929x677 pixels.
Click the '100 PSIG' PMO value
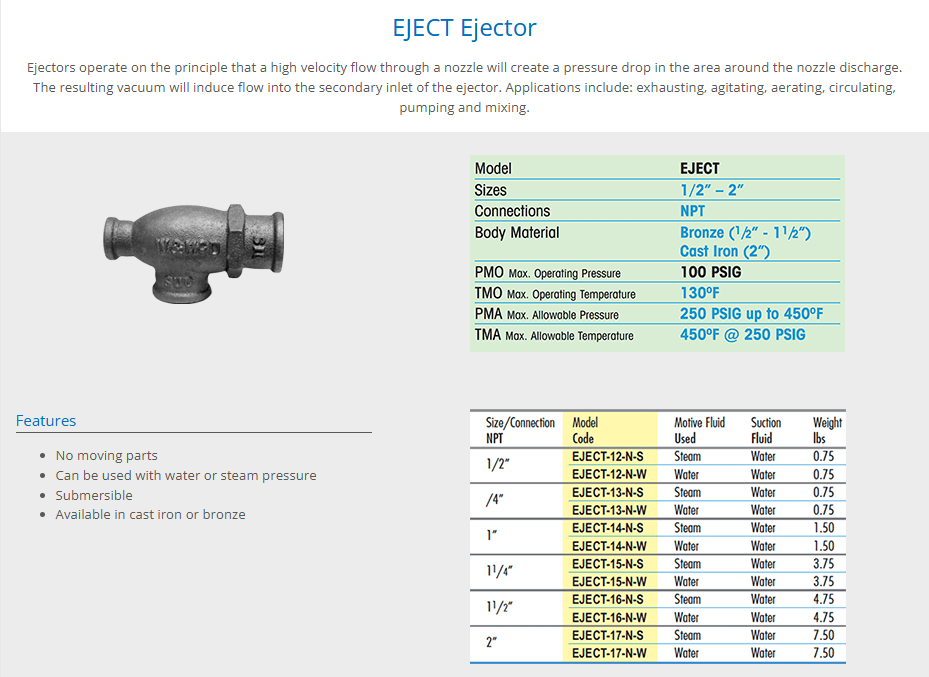(710, 273)
